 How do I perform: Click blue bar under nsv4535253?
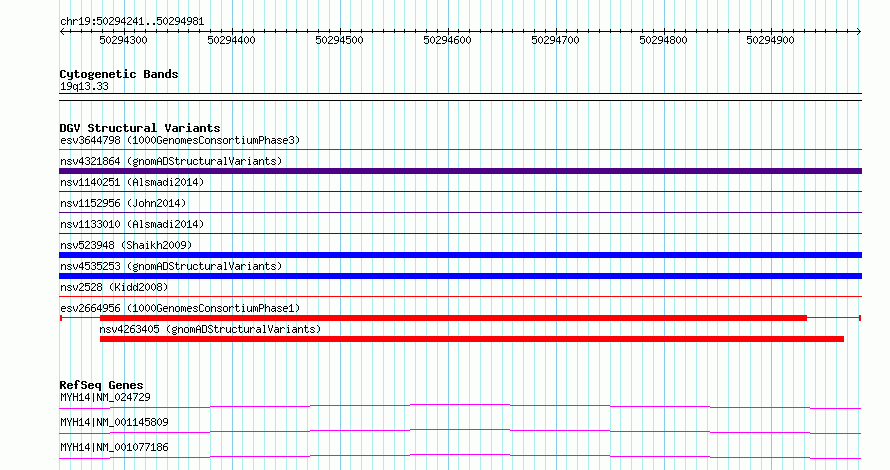(x=460, y=276)
